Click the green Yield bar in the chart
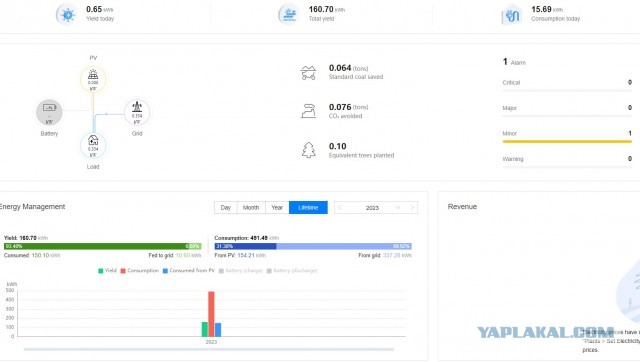Viewport: 640px width, 362px height. tap(205, 329)
